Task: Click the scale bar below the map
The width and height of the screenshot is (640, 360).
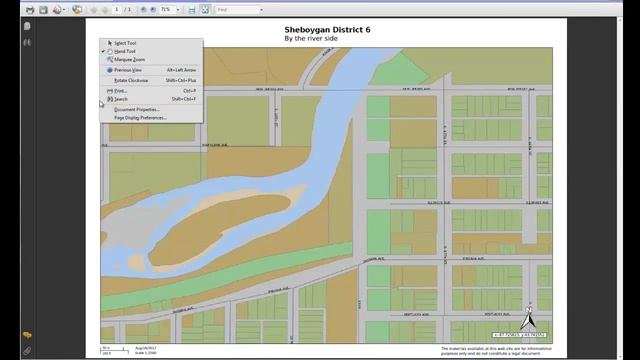Action: pyautogui.click(x=114, y=350)
